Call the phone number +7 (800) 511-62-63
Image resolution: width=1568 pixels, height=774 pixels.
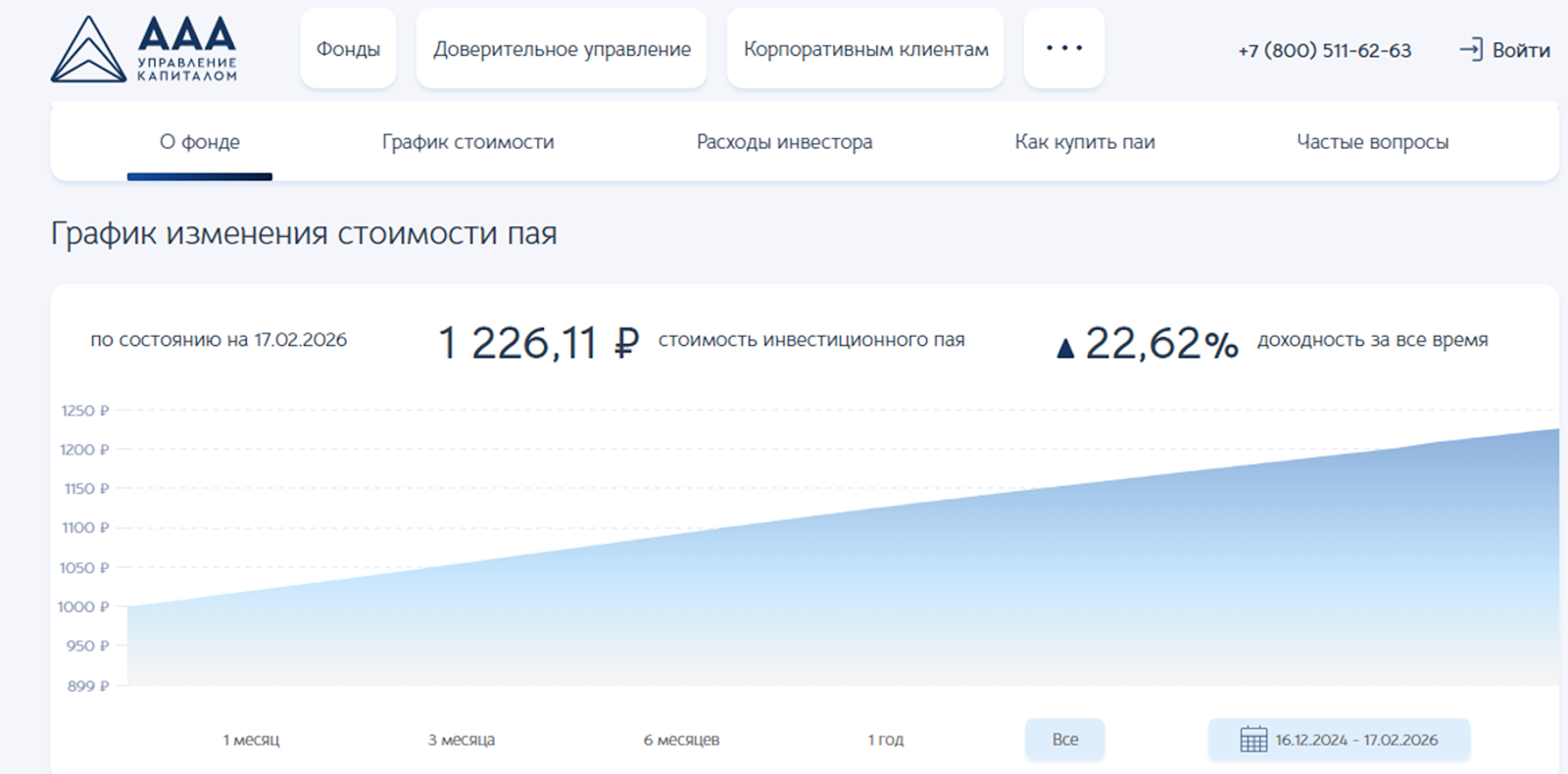point(1325,50)
